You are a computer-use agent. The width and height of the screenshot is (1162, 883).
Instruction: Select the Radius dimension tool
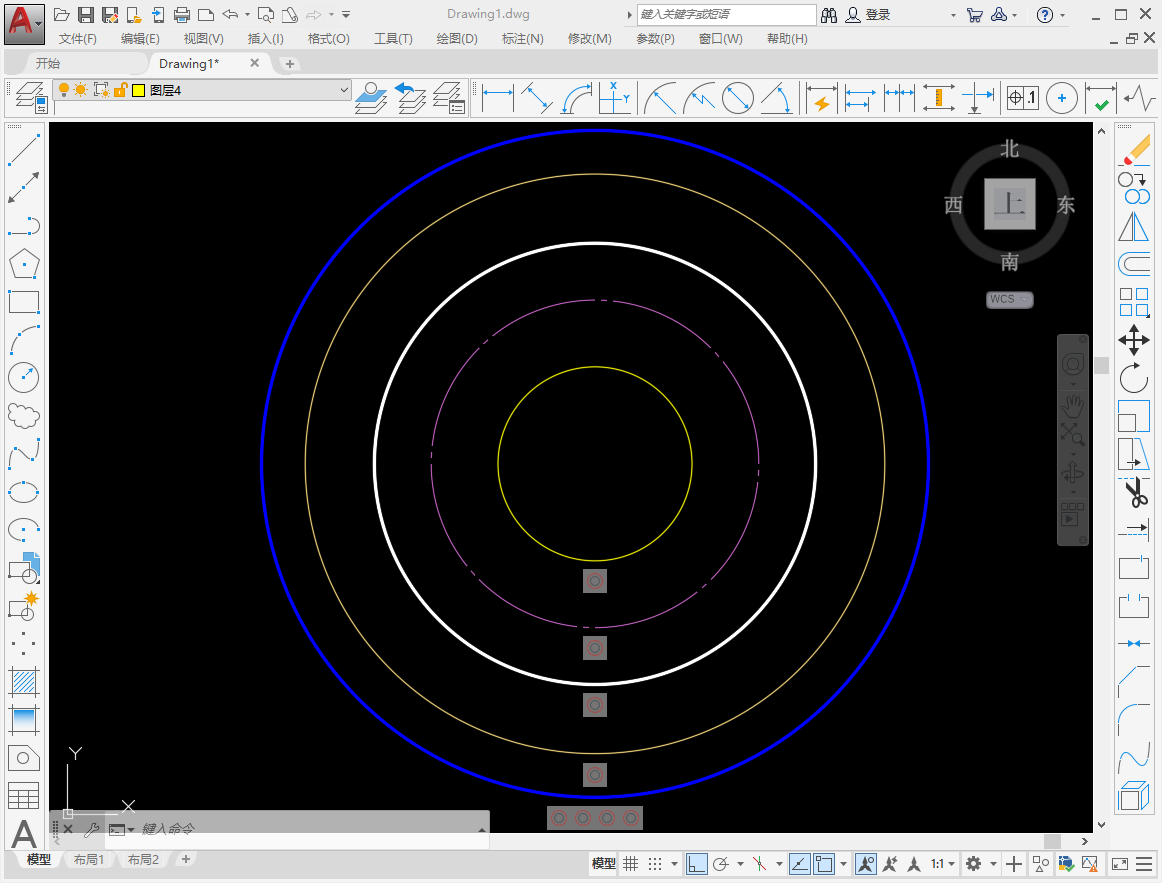[660, 98]
